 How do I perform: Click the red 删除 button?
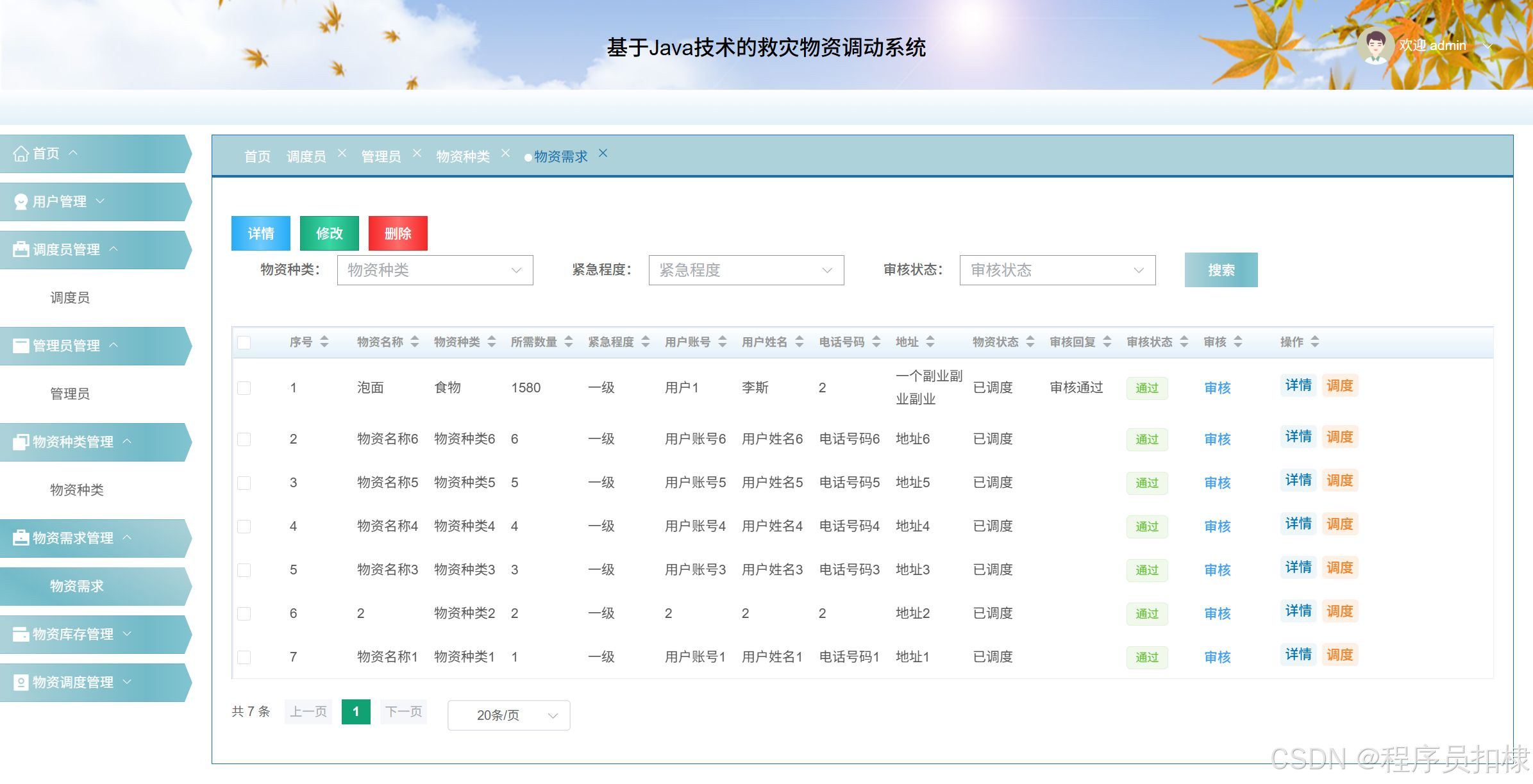coord(398,233)
